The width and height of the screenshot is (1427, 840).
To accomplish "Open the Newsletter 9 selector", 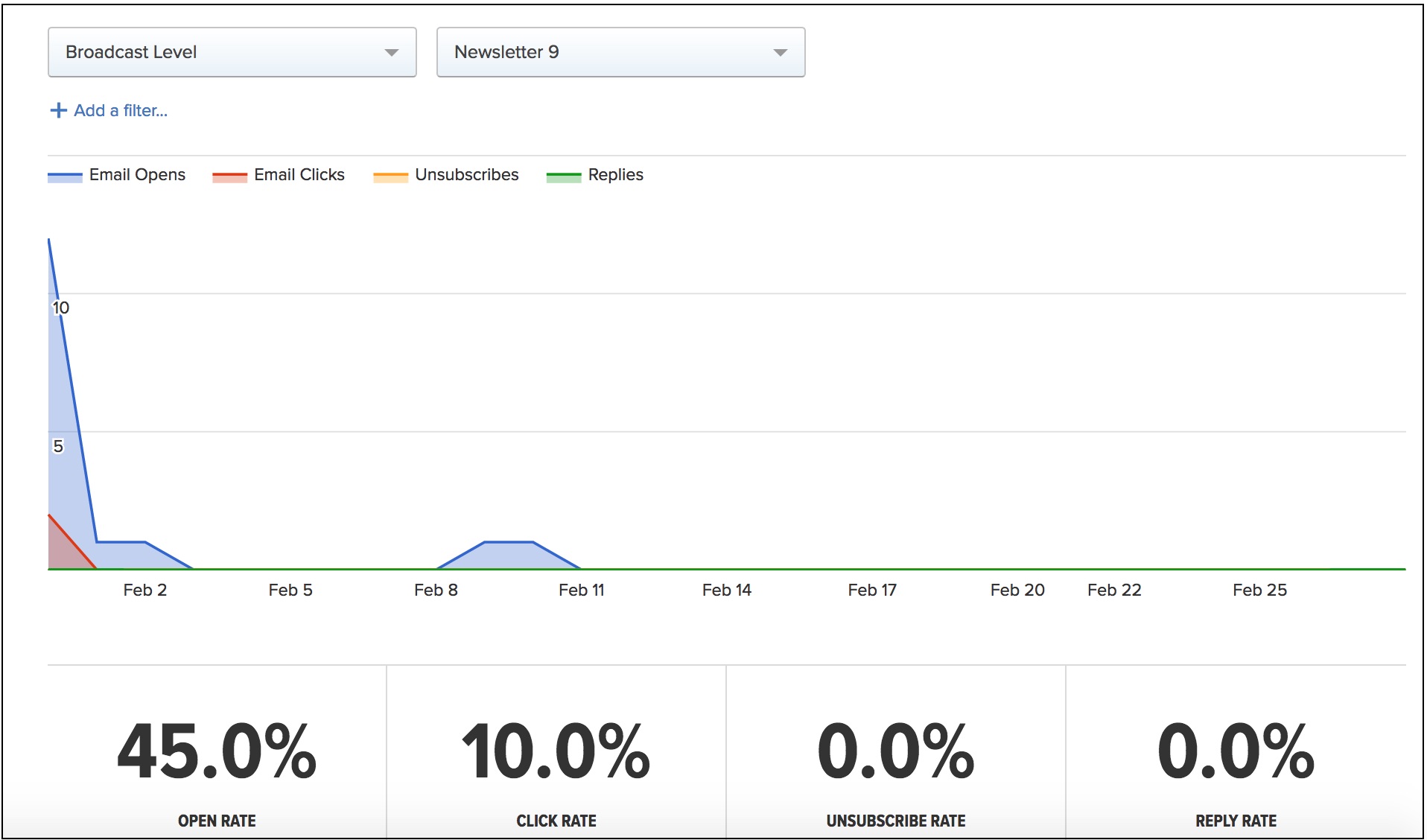I will 620,52.
